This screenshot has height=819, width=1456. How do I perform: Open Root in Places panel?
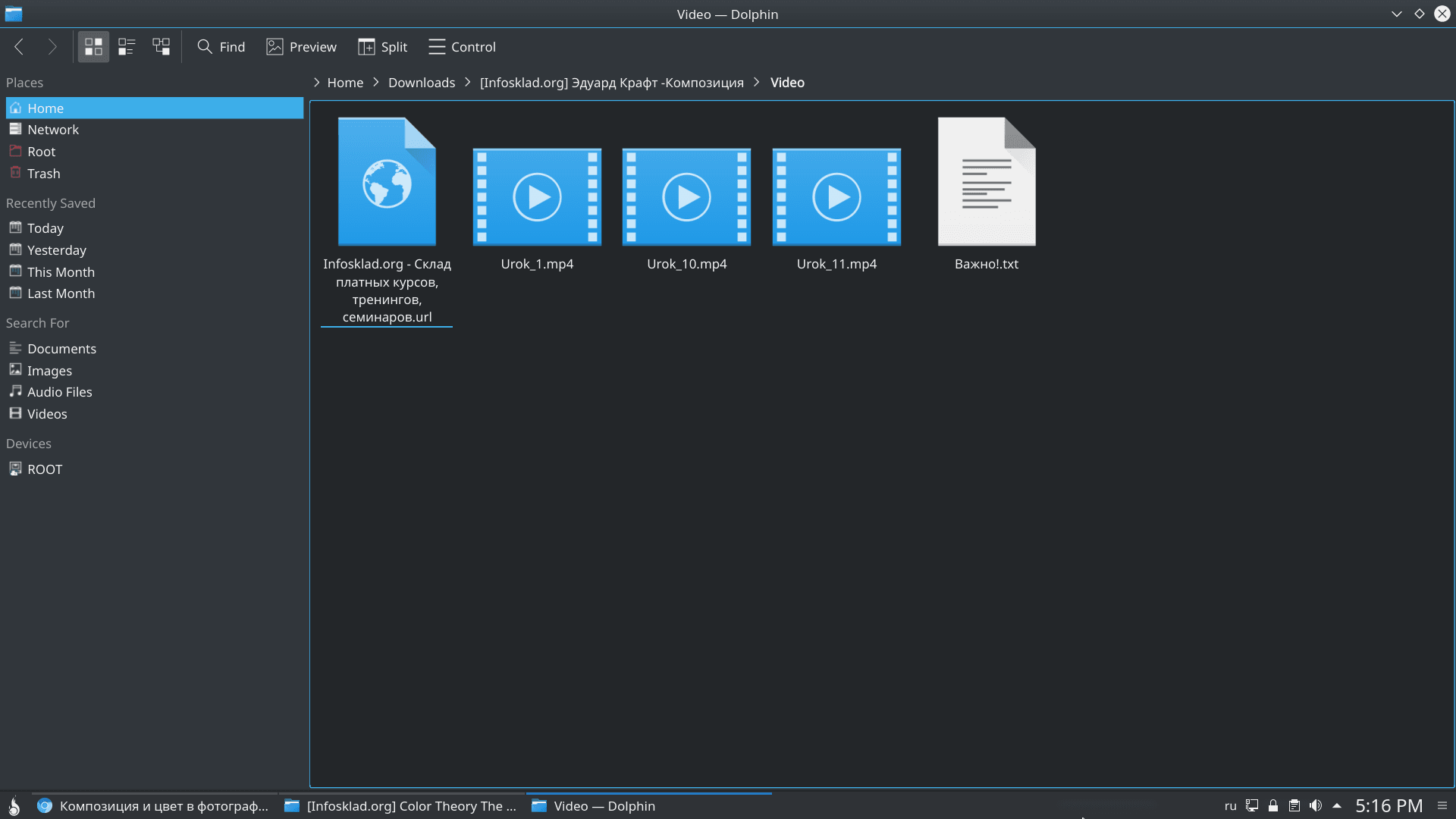click(155, 152)
